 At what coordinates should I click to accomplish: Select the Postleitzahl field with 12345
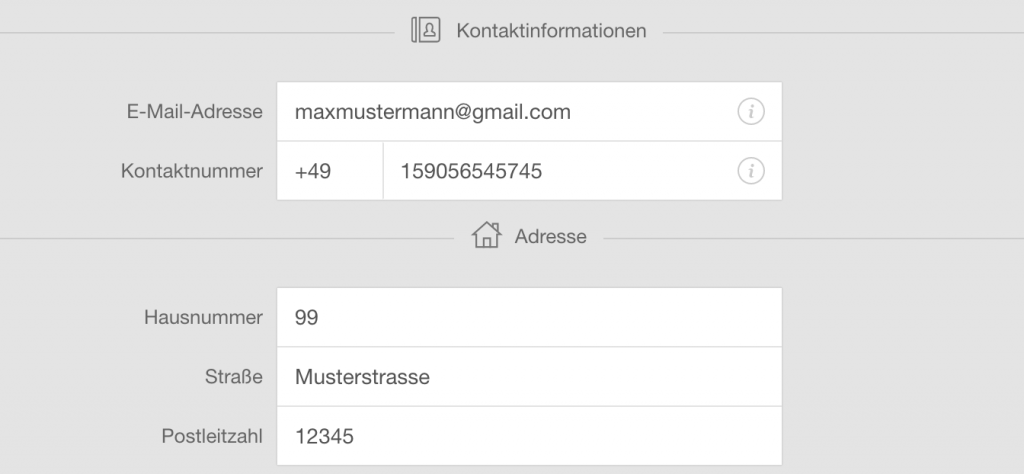pyautogui.click(x=529, y=436)
